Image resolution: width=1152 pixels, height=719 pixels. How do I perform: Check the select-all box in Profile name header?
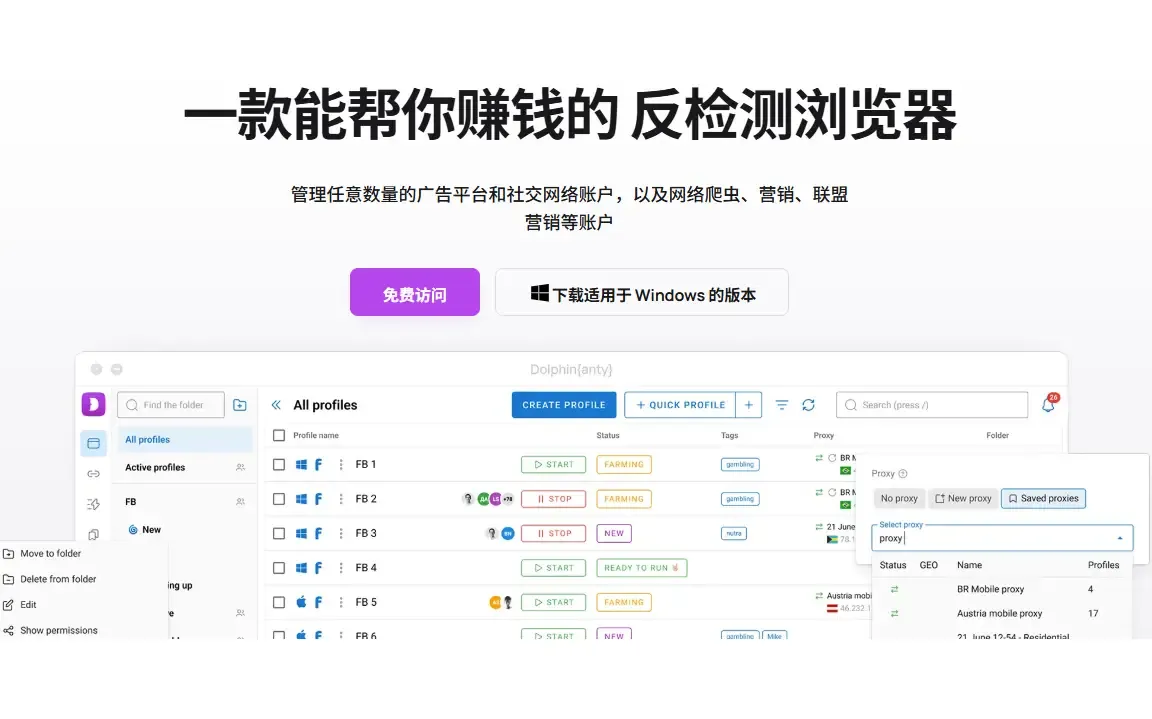pos(279,435)
